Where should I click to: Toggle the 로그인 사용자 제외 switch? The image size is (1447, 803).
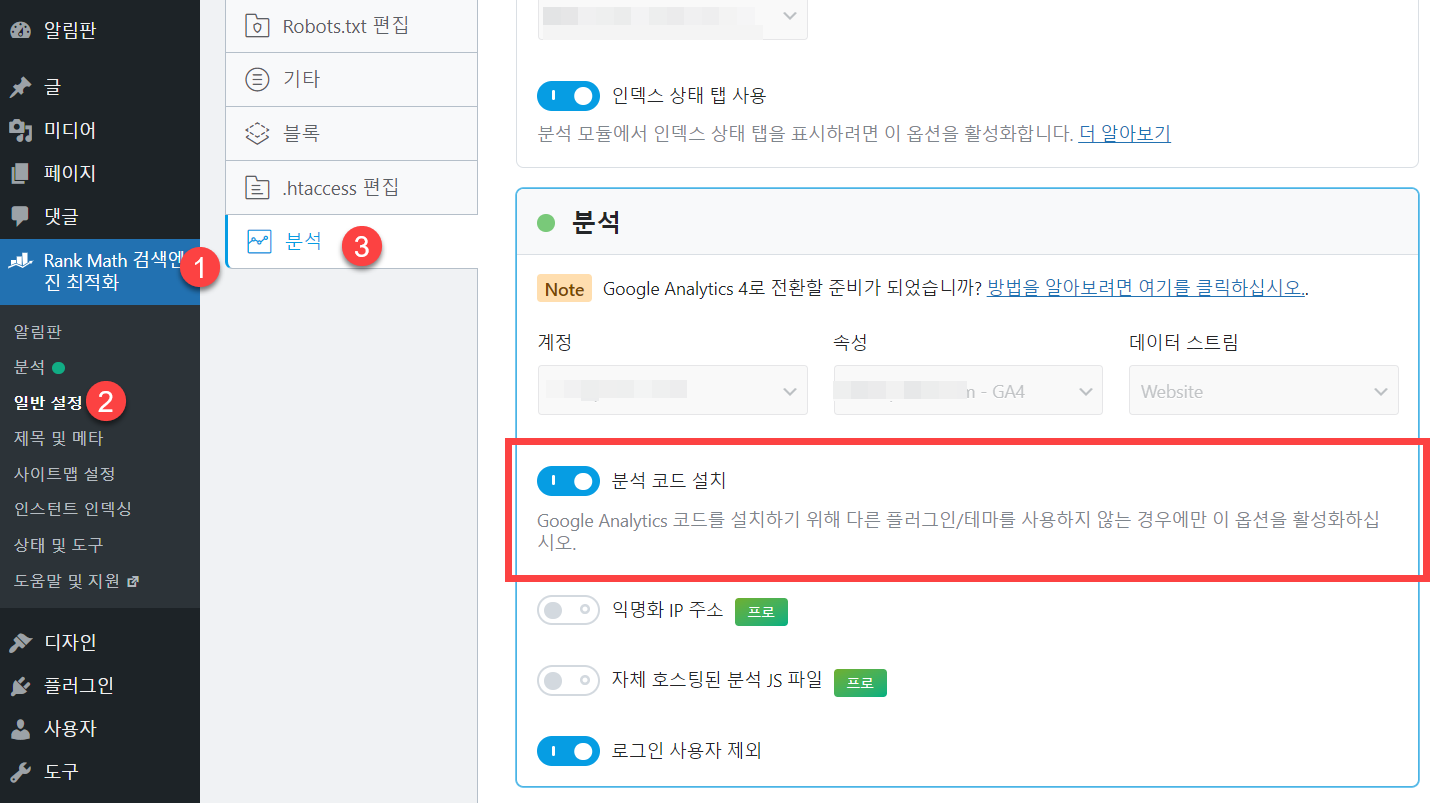click(x=568, y=750)
